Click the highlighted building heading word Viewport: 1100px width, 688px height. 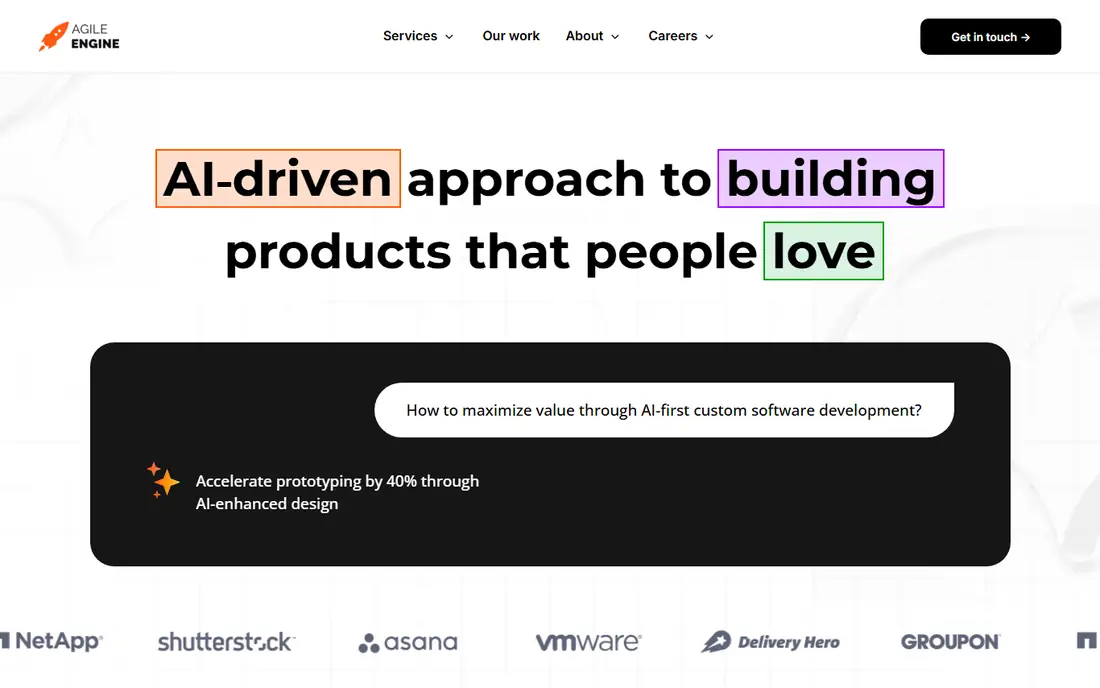click(x=831, y=178)
